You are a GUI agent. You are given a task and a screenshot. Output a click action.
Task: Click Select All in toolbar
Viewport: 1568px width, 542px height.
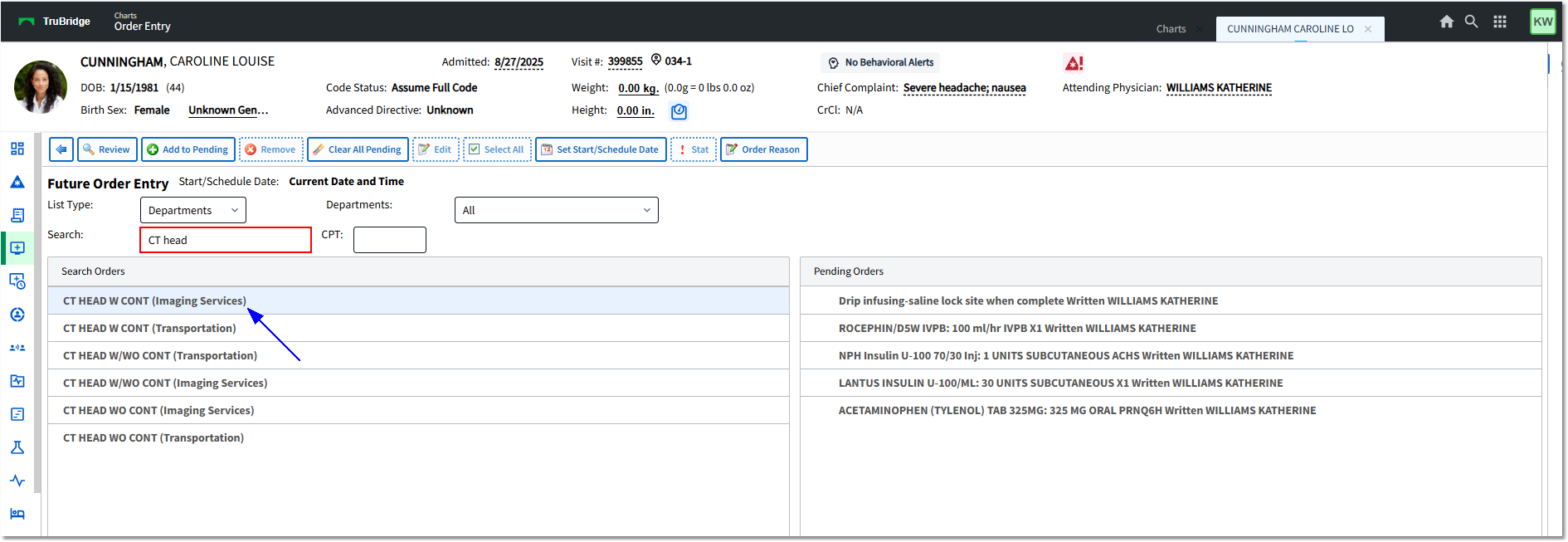pos(497,149)
